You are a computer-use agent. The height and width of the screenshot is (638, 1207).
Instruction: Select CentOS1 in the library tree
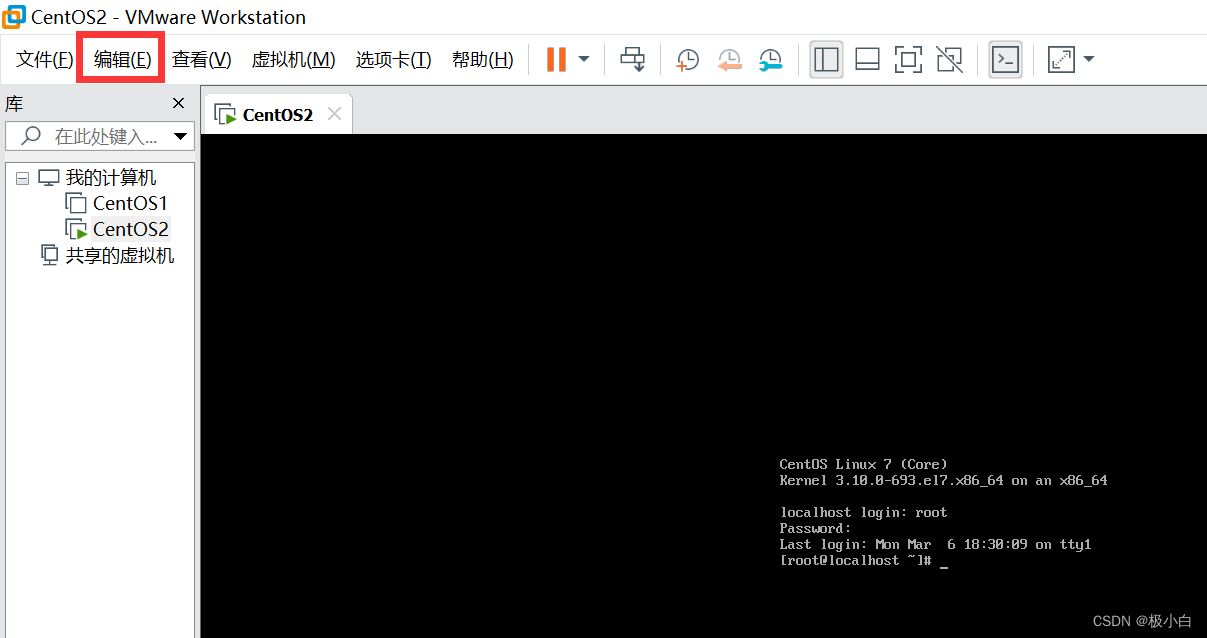[130, 203]
